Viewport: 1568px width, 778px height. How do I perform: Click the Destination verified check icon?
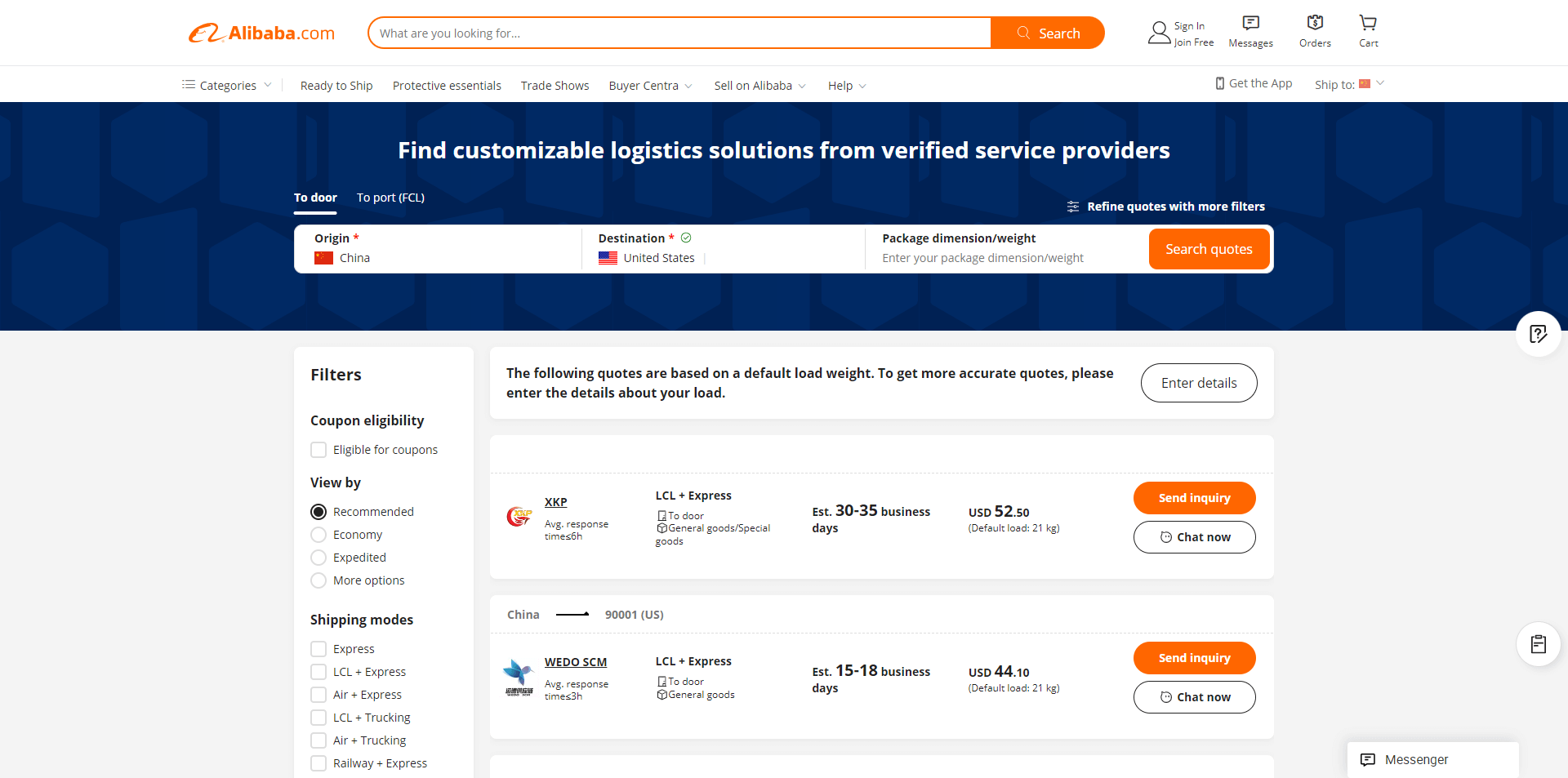click(x=686, y=238)
